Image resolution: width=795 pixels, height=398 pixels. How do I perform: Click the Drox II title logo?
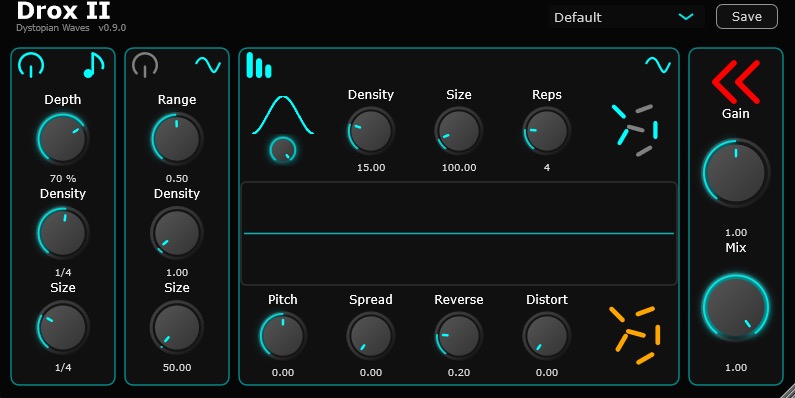pos(63,10)
